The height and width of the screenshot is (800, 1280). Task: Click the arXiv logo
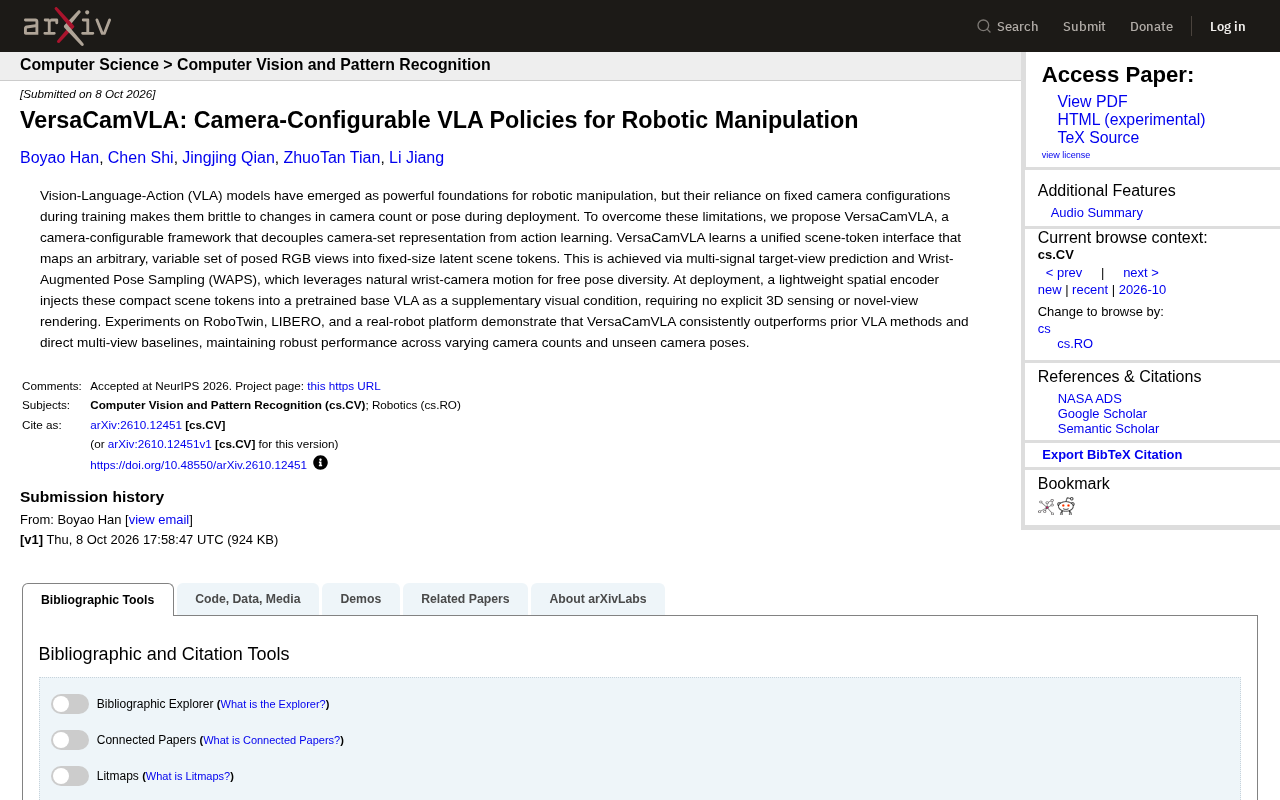coord(67,26)
